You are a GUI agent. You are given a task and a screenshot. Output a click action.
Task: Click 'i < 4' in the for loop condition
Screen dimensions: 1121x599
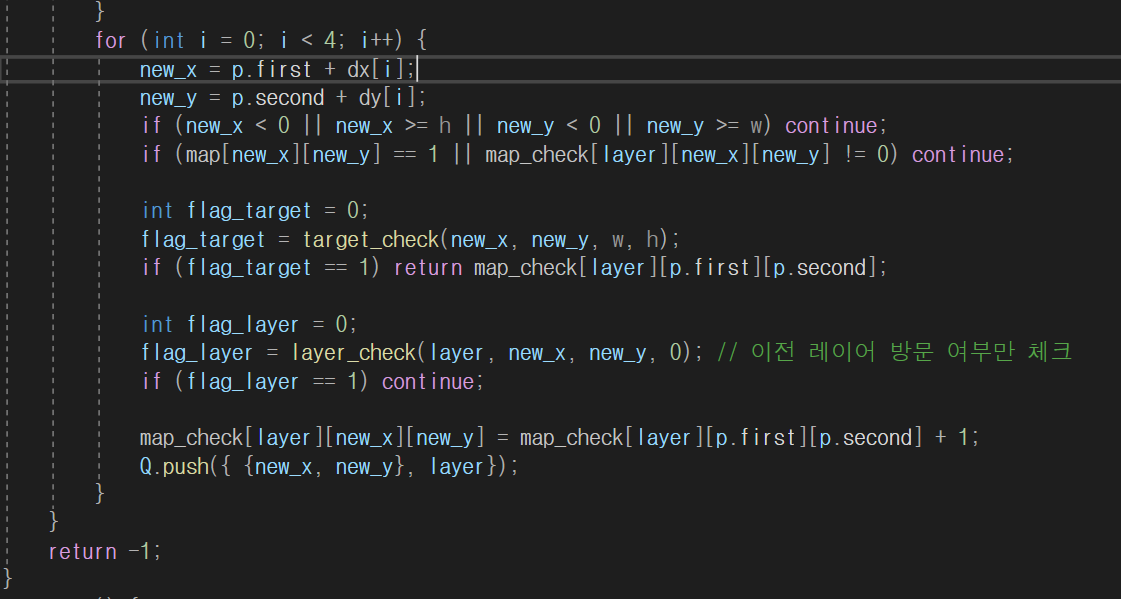[x=307, y=40]
